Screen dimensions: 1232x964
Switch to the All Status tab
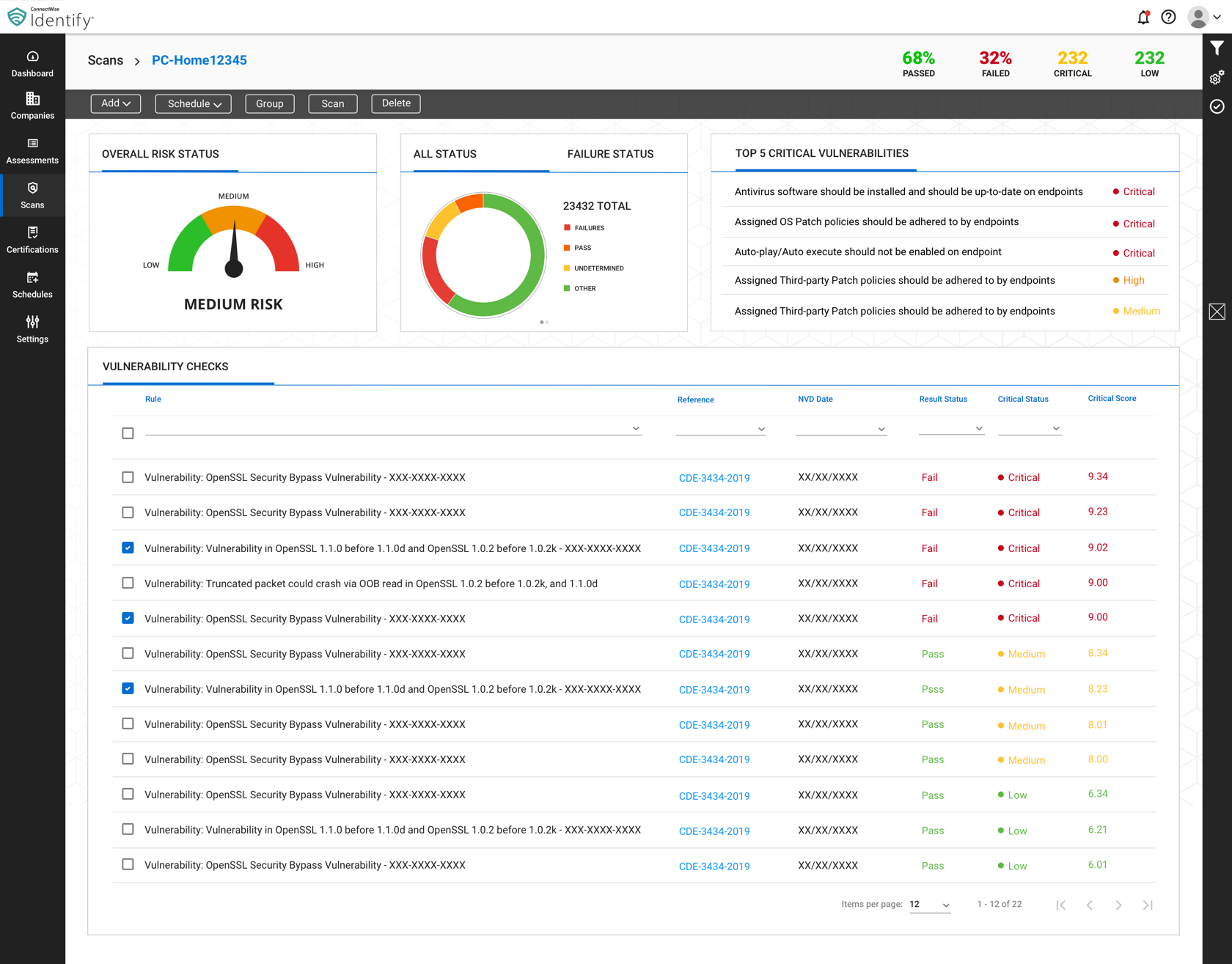[445, 154]
